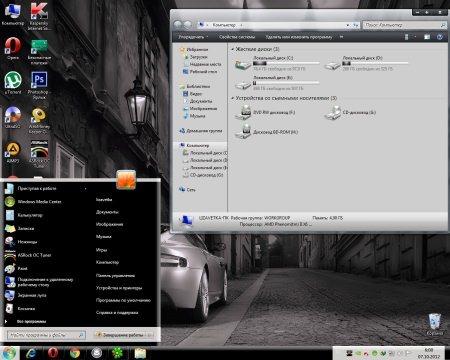Select Desktop in Explorer navigation pane
This screenshot has width=450, height=360.
[200, 72]
